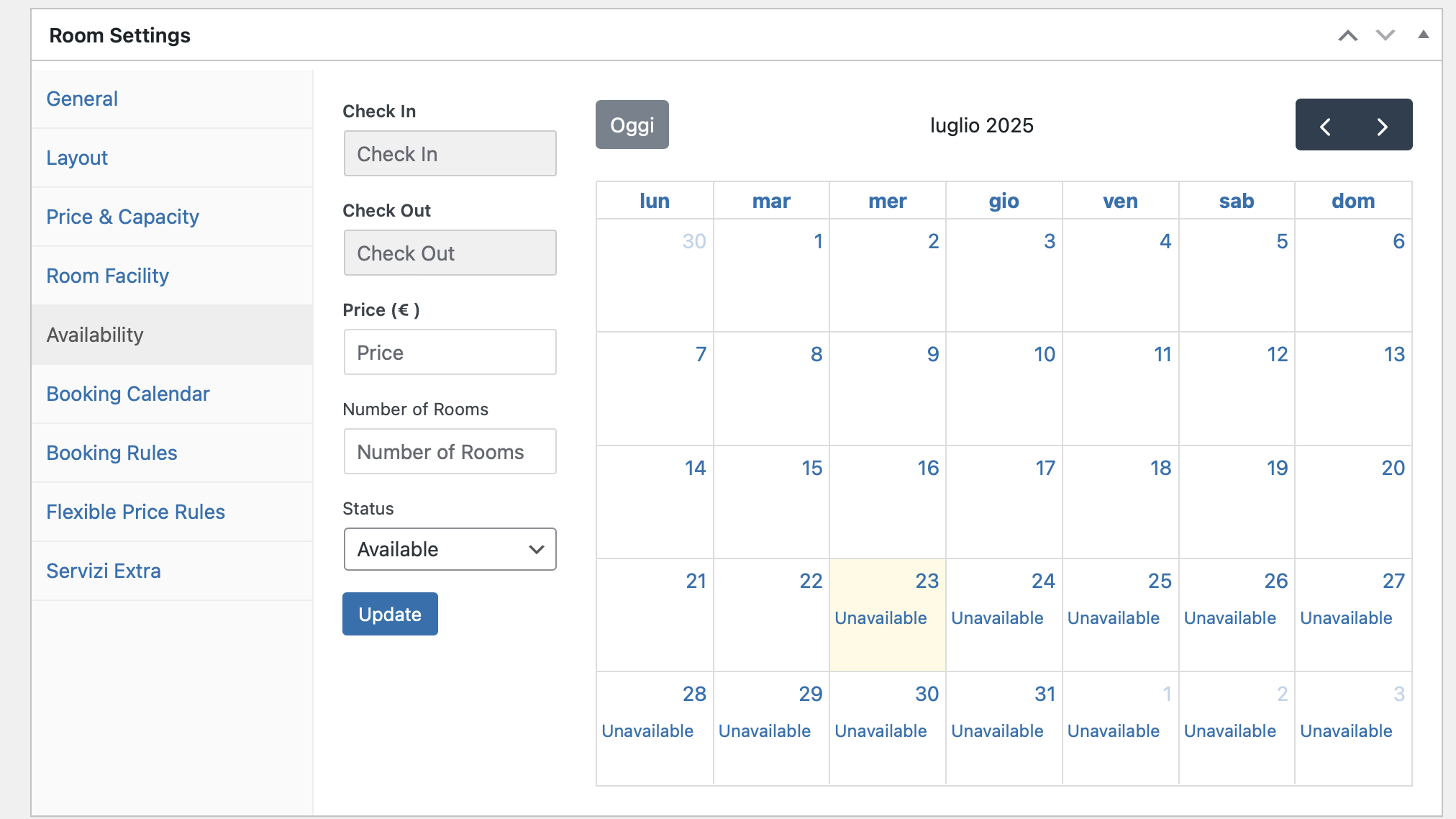Click Unavailable label on July 23
The width and height of the screenshot is (1456, 819).
[881, 618]
